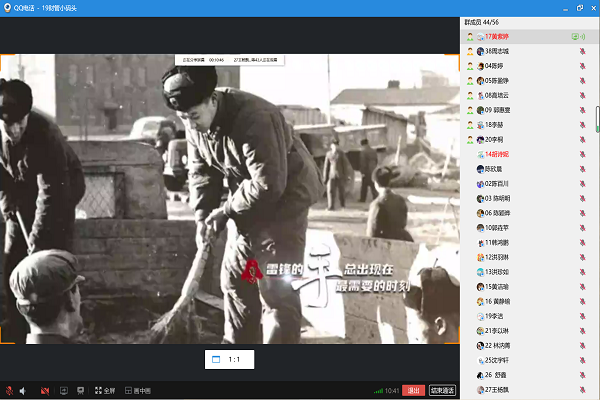This screenshot has width=600, height=400.
Task: Click muted mic icon for 19李 member
Action: coord(582,316)
